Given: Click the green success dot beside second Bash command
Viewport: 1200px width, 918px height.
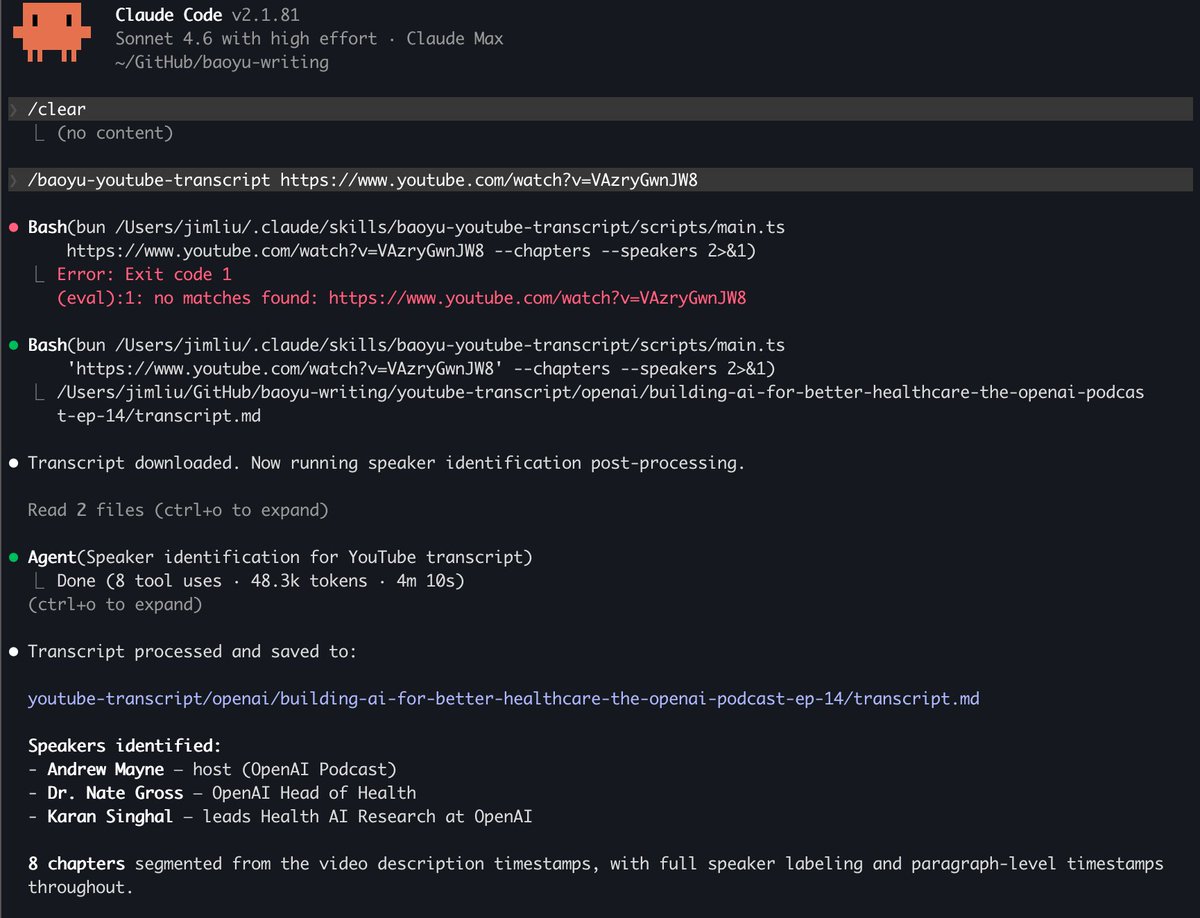Looking at the screenshot, I should pyautogui.click(x=14, y=345).
